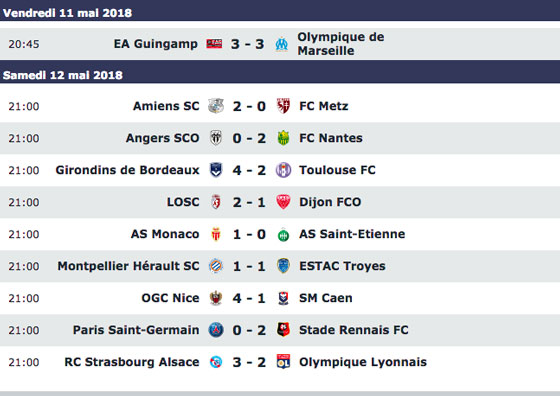Click the AS Monaco club crest
The image size is (560, 396).
point(216,234)
